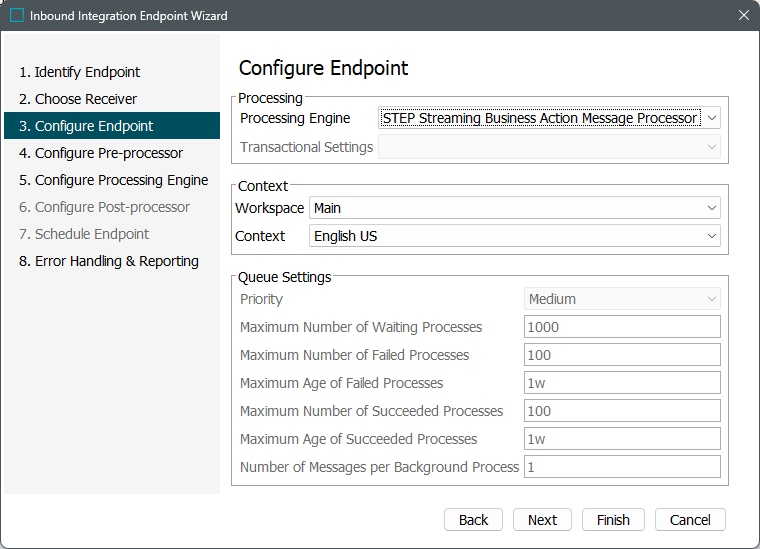The width and height of the screenshot is (760, 549).
Task: Click Finish to complete the wizard
Action: click(x=613, y=520)
